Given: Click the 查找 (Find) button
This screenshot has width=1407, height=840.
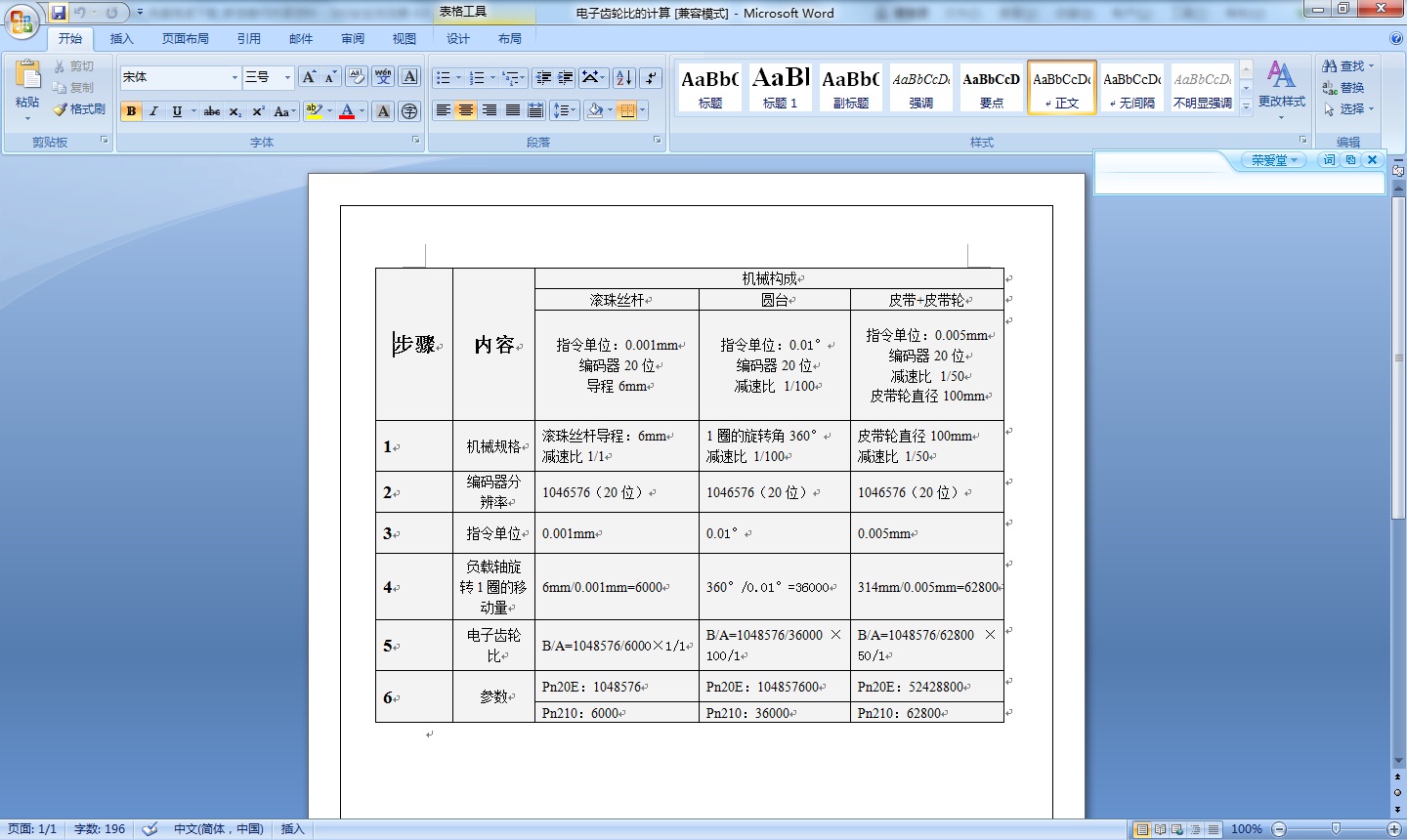Looking at the screenshot, I should [1347, 65].
